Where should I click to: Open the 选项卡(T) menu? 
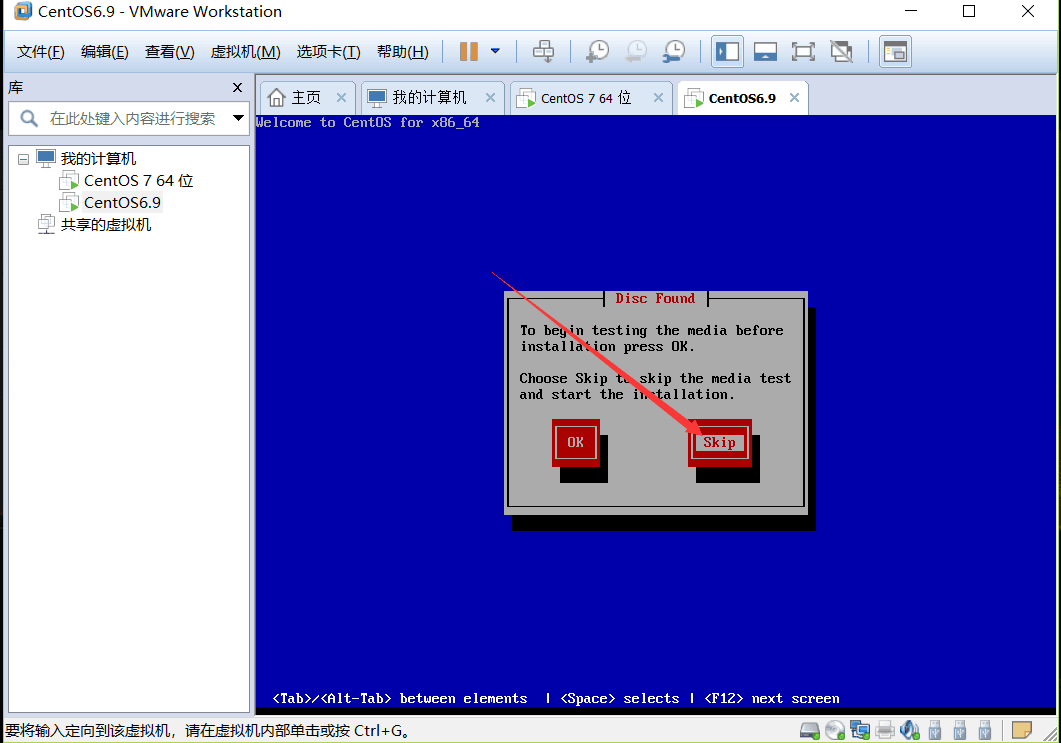(x=328, y=52)
